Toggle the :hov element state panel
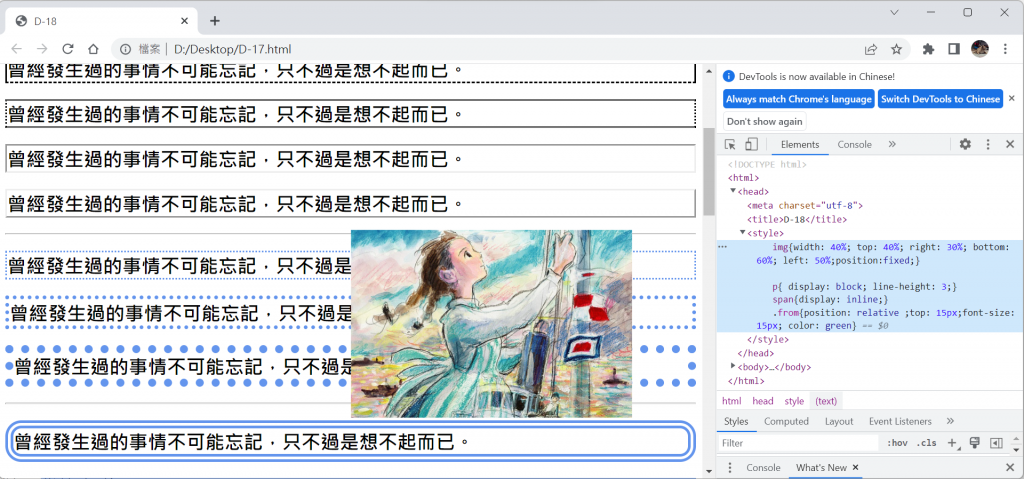 click(x=897, y=443)
